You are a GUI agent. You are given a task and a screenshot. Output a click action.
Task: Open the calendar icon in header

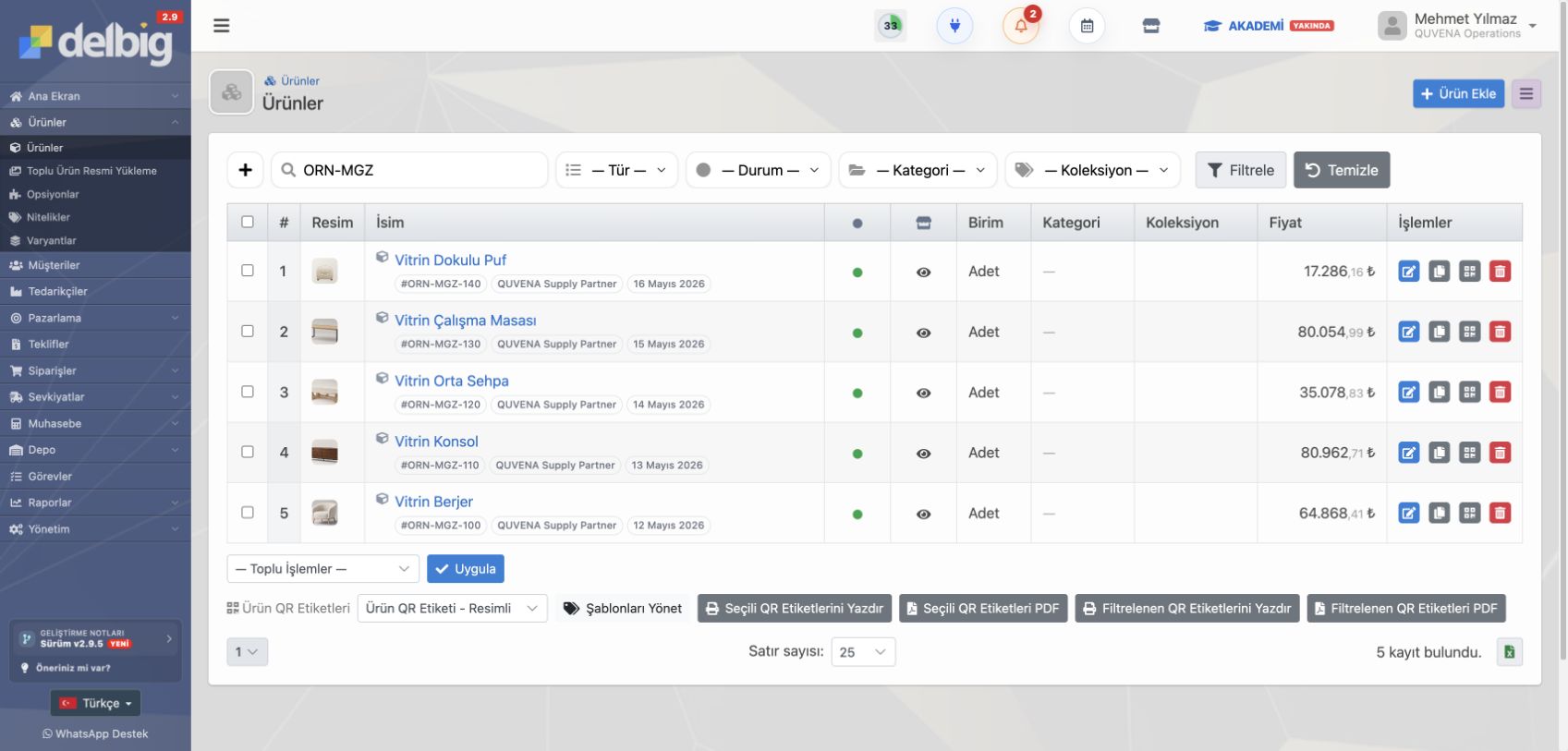[1087, 26]
